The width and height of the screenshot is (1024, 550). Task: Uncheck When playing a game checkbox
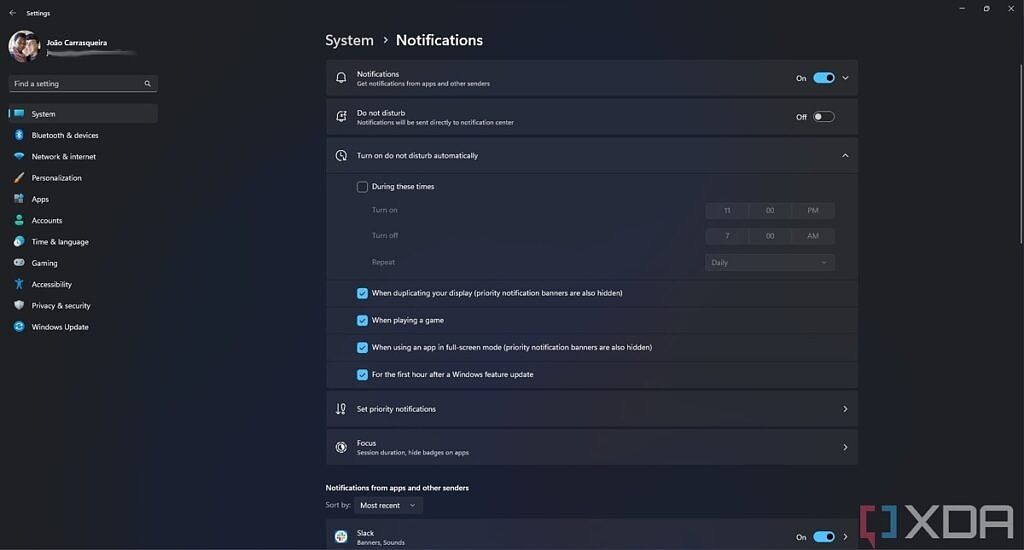(362, 321)
